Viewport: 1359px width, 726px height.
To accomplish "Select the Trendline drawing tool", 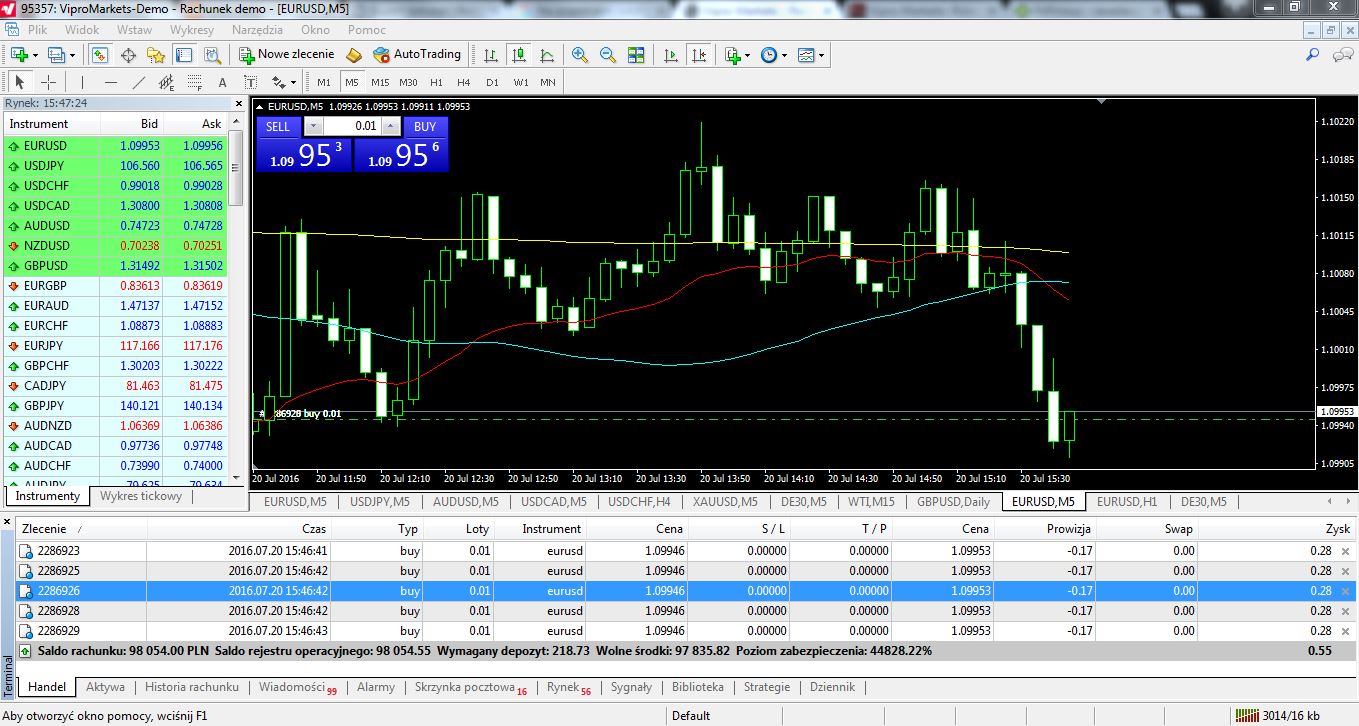I will (139, 82).
